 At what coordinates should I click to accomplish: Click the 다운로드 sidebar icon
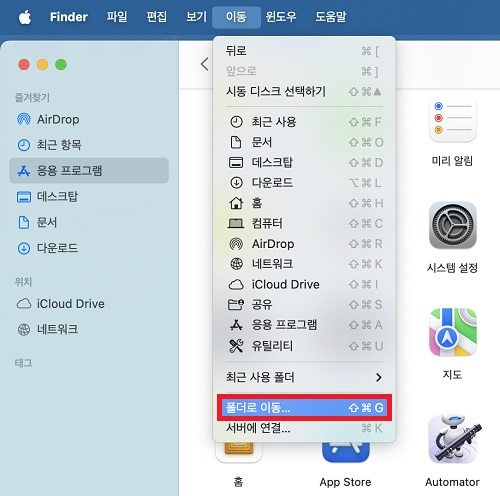coord(24,248)
